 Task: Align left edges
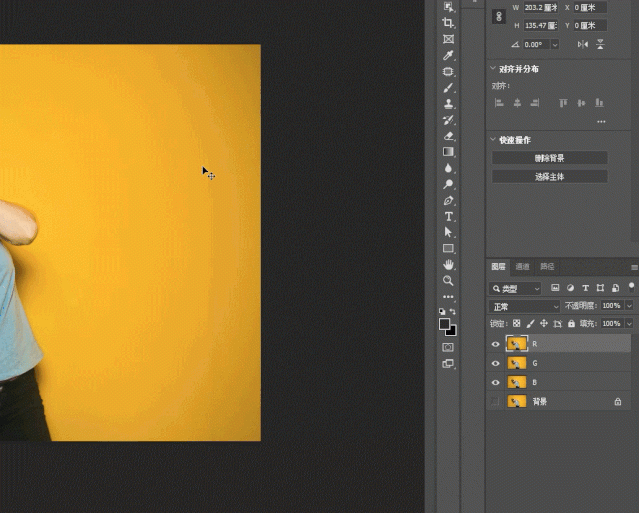point(499,103)
